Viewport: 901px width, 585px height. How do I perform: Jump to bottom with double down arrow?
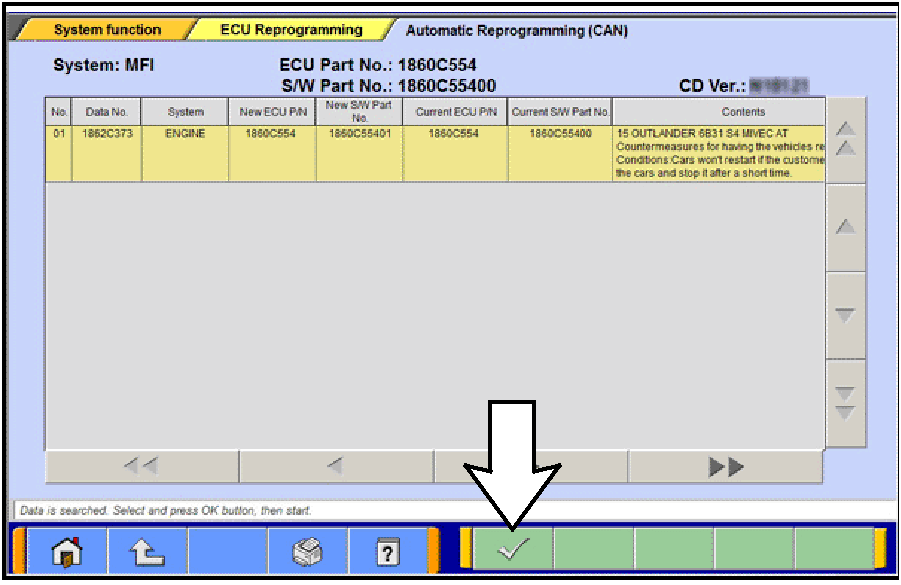845,403
